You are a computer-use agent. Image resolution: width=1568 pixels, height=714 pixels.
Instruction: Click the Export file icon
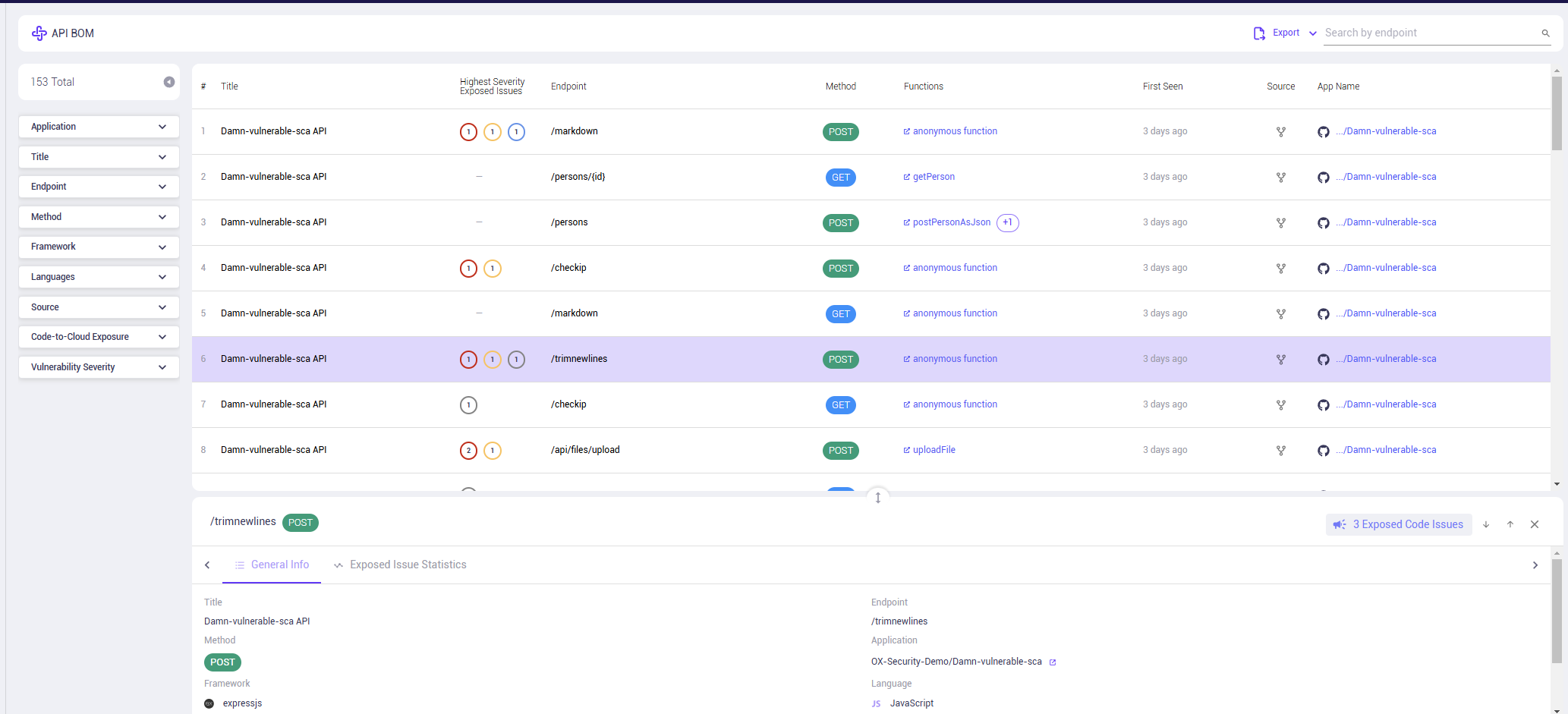1259,33
